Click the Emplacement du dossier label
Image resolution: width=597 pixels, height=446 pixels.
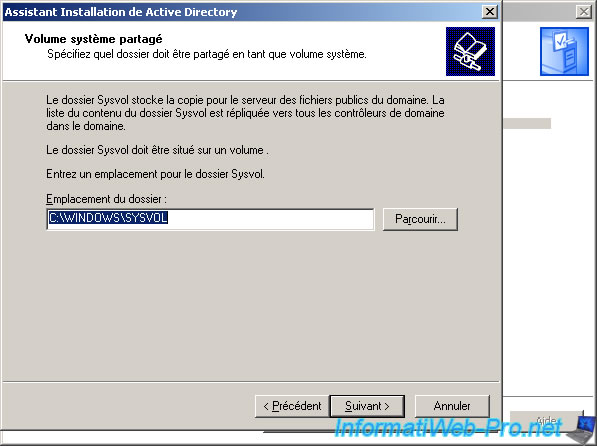click(106, 199)
